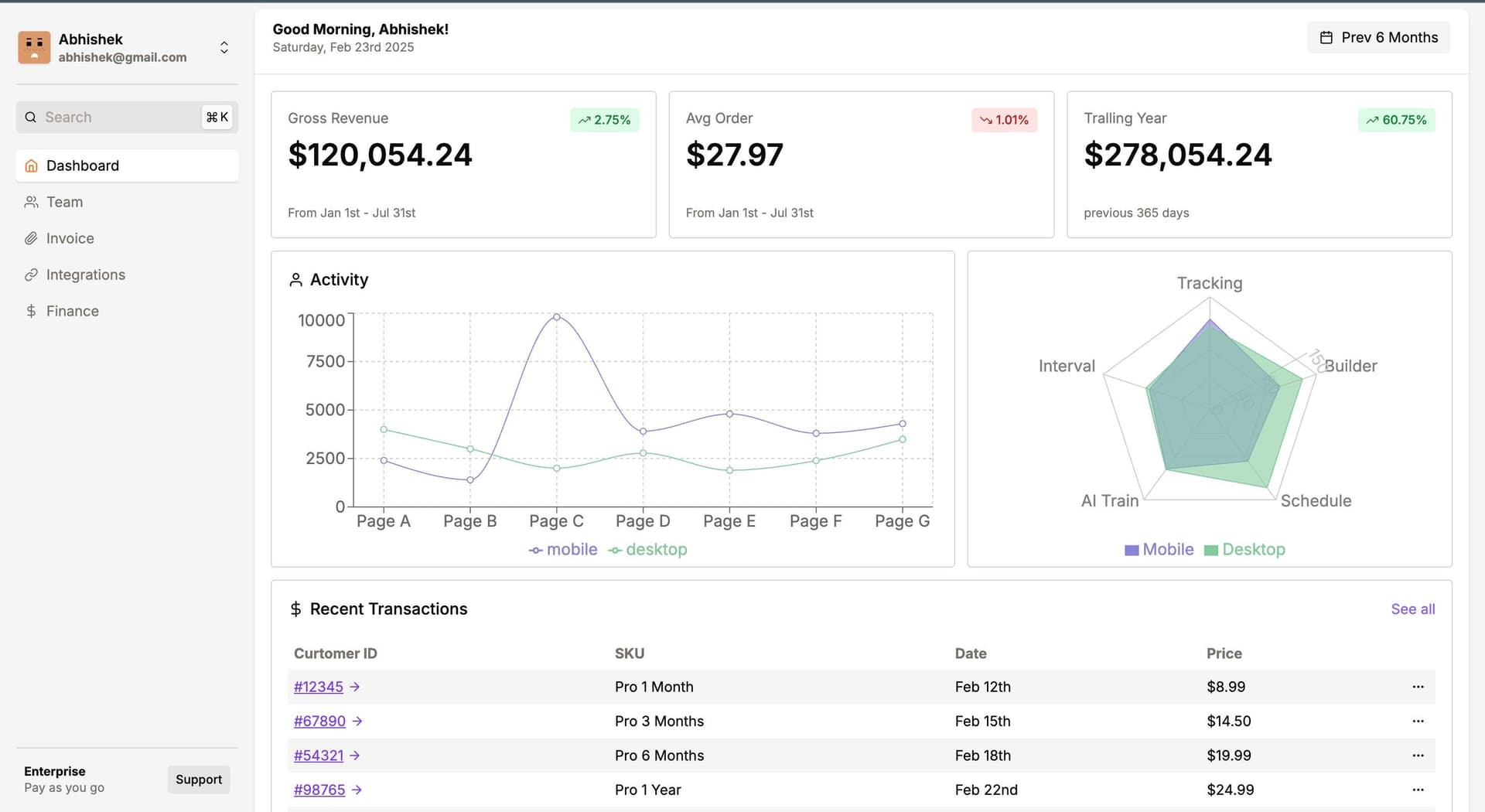Open the options menu for Pro 1 Month row
Screen dimensions: 1485x812
pos(1418,687)
